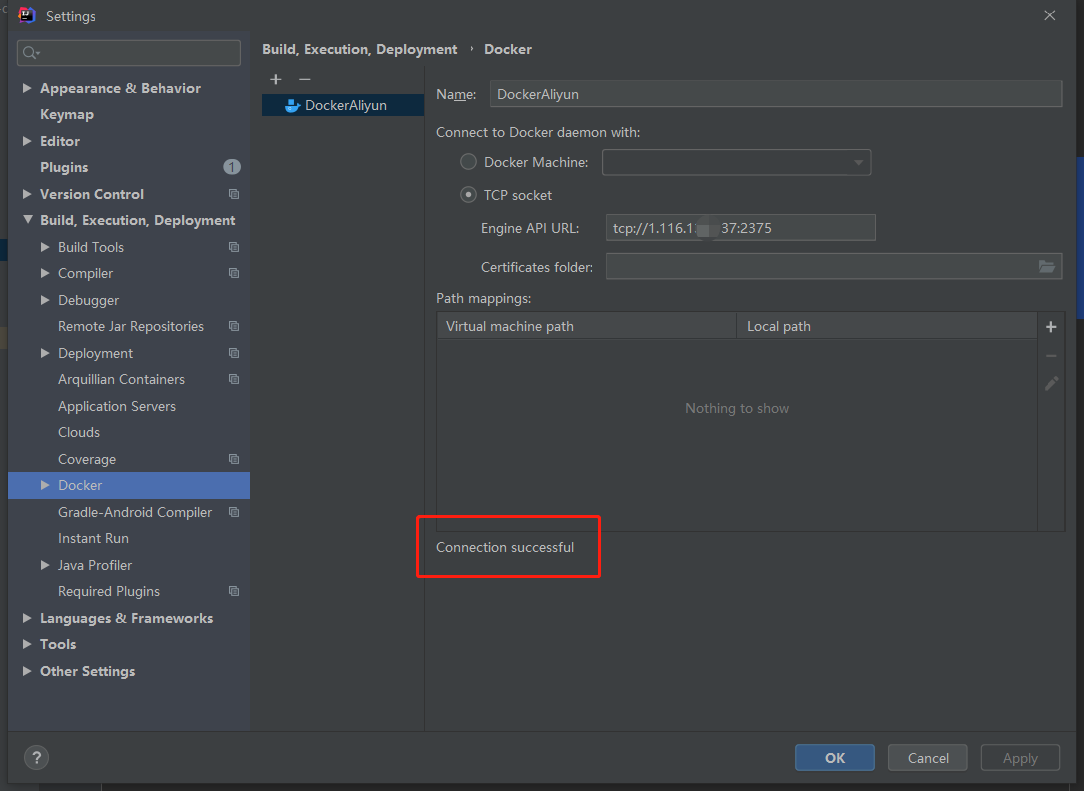This screenshot has width=1084, height=791.
Task: Click project-level icon beside Remote Jar Repositories
Action: point(234,326)
